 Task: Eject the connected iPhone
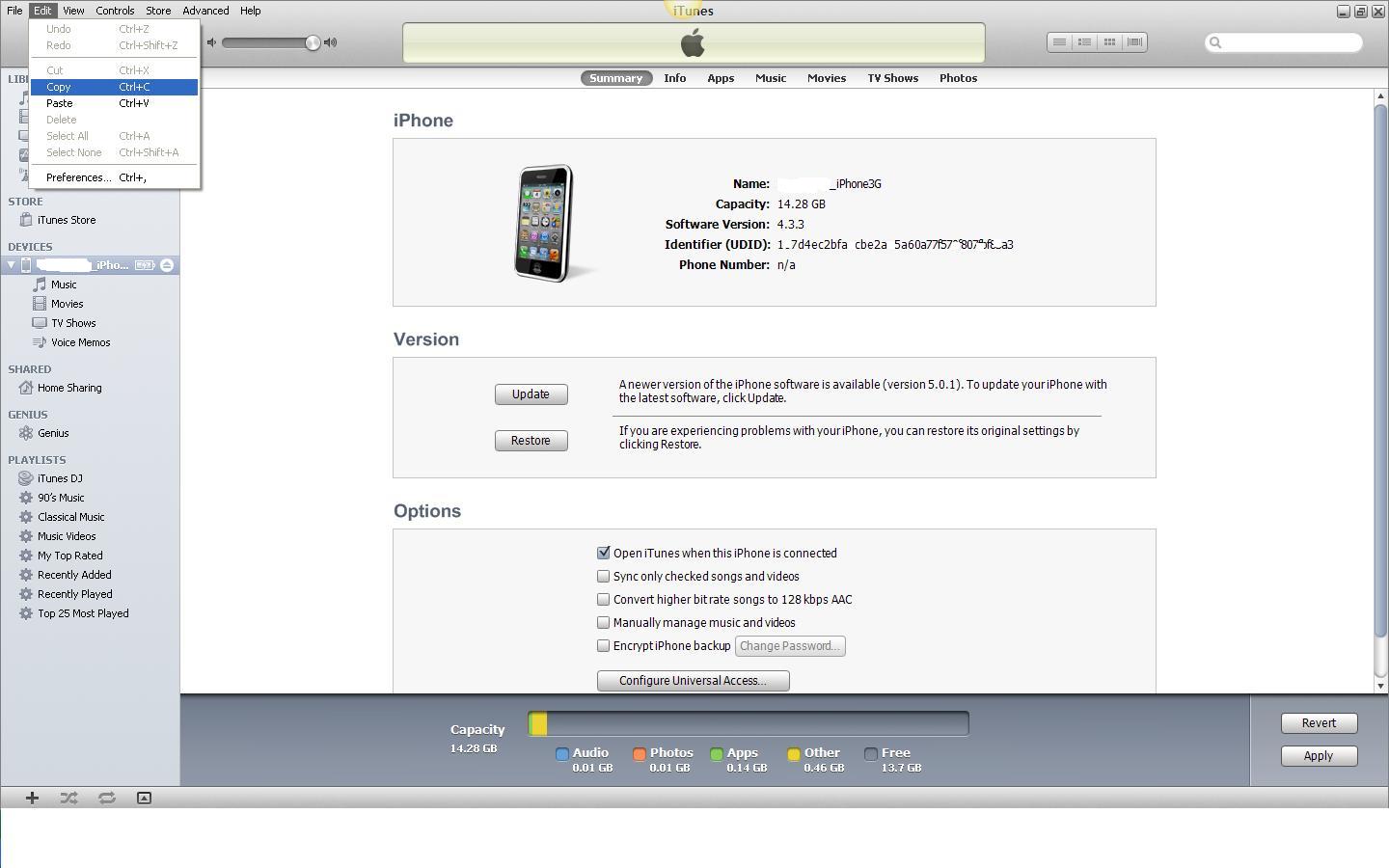point(167,265)
